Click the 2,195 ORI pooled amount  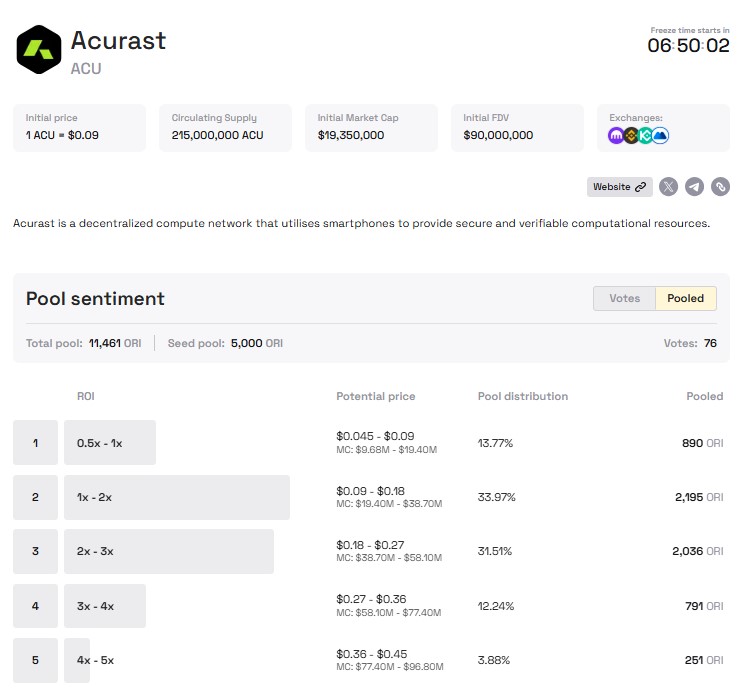(699, 497)
